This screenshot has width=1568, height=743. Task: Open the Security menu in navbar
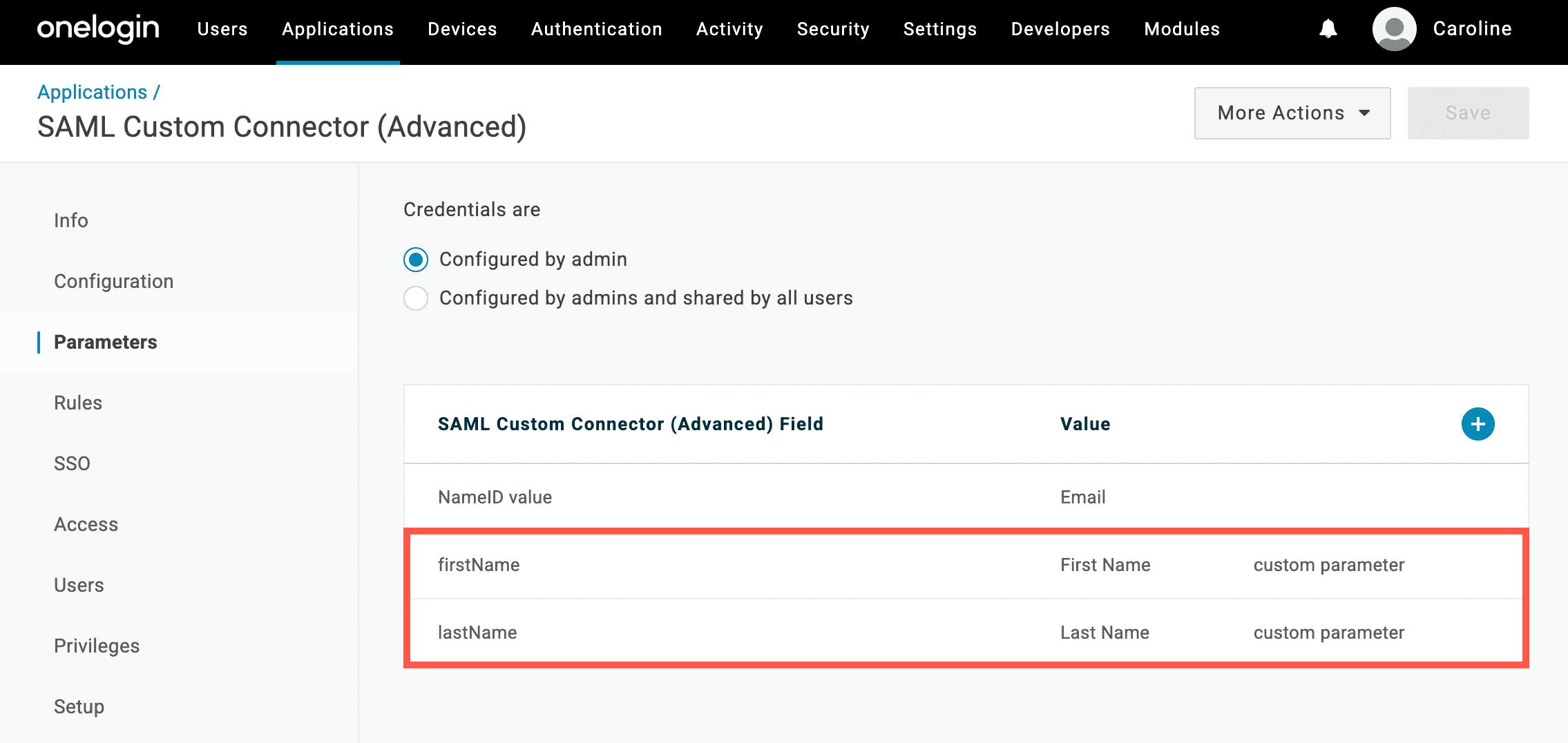coord(833,29)
